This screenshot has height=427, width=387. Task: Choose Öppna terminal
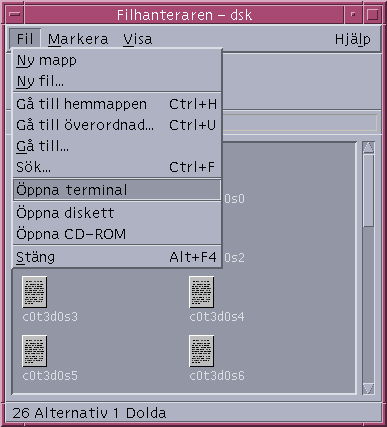tap(117, 190)
